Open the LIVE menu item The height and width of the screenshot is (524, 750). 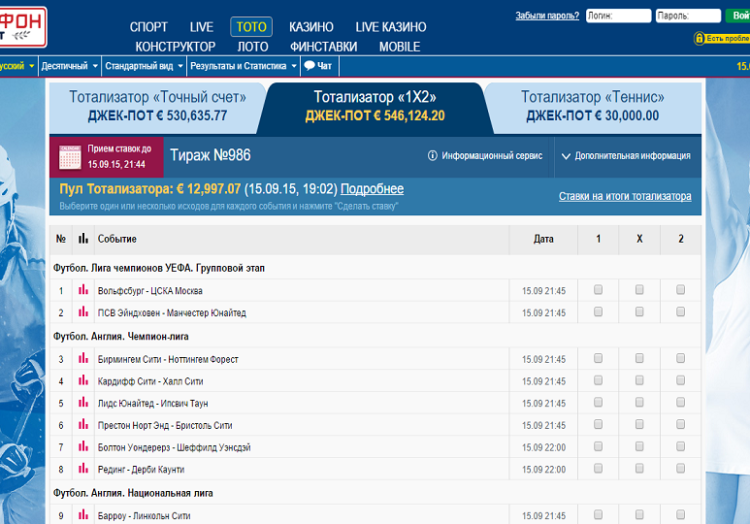pos(201,27)
